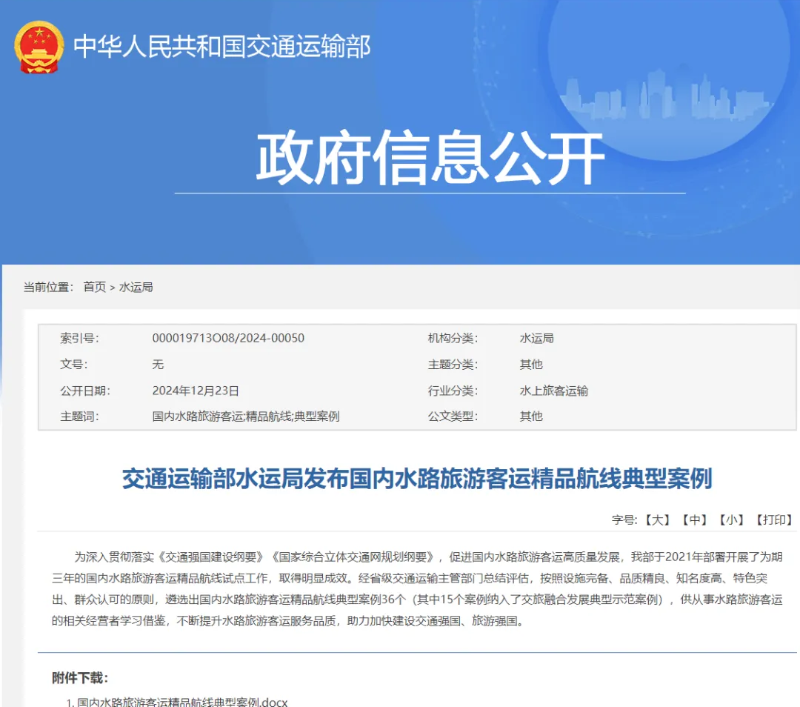This screenshot has height=707, width=800.
Task: Choose the 小 font size option
Action: click(733, 520)
